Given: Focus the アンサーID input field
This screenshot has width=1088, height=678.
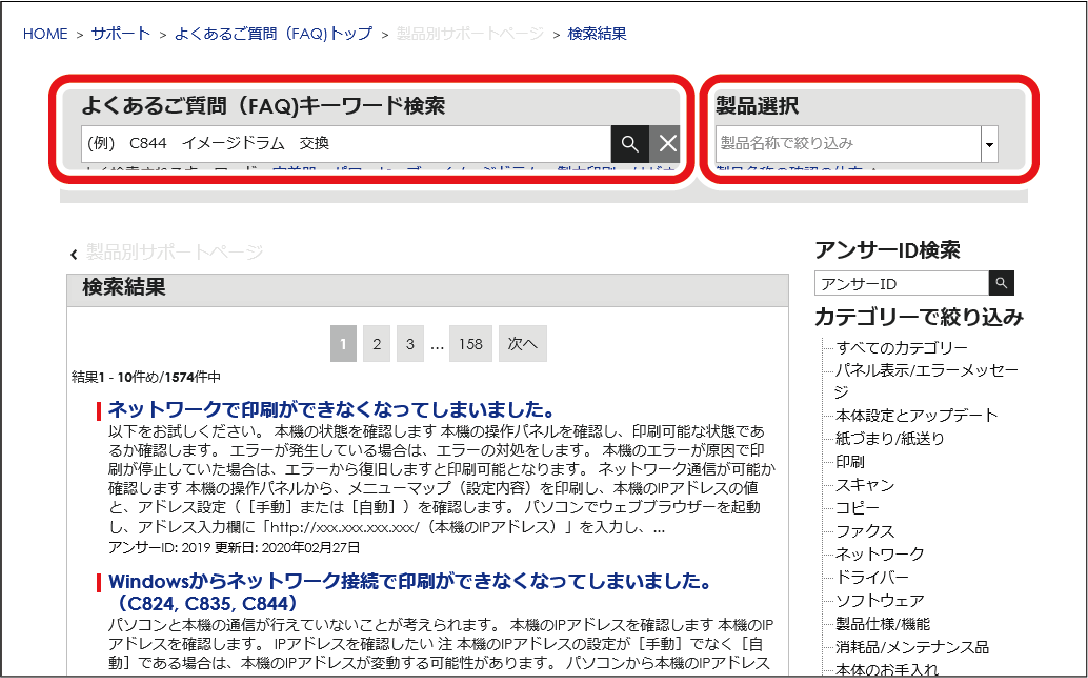Looking at the screenshot, I should (x=901, y=283).
